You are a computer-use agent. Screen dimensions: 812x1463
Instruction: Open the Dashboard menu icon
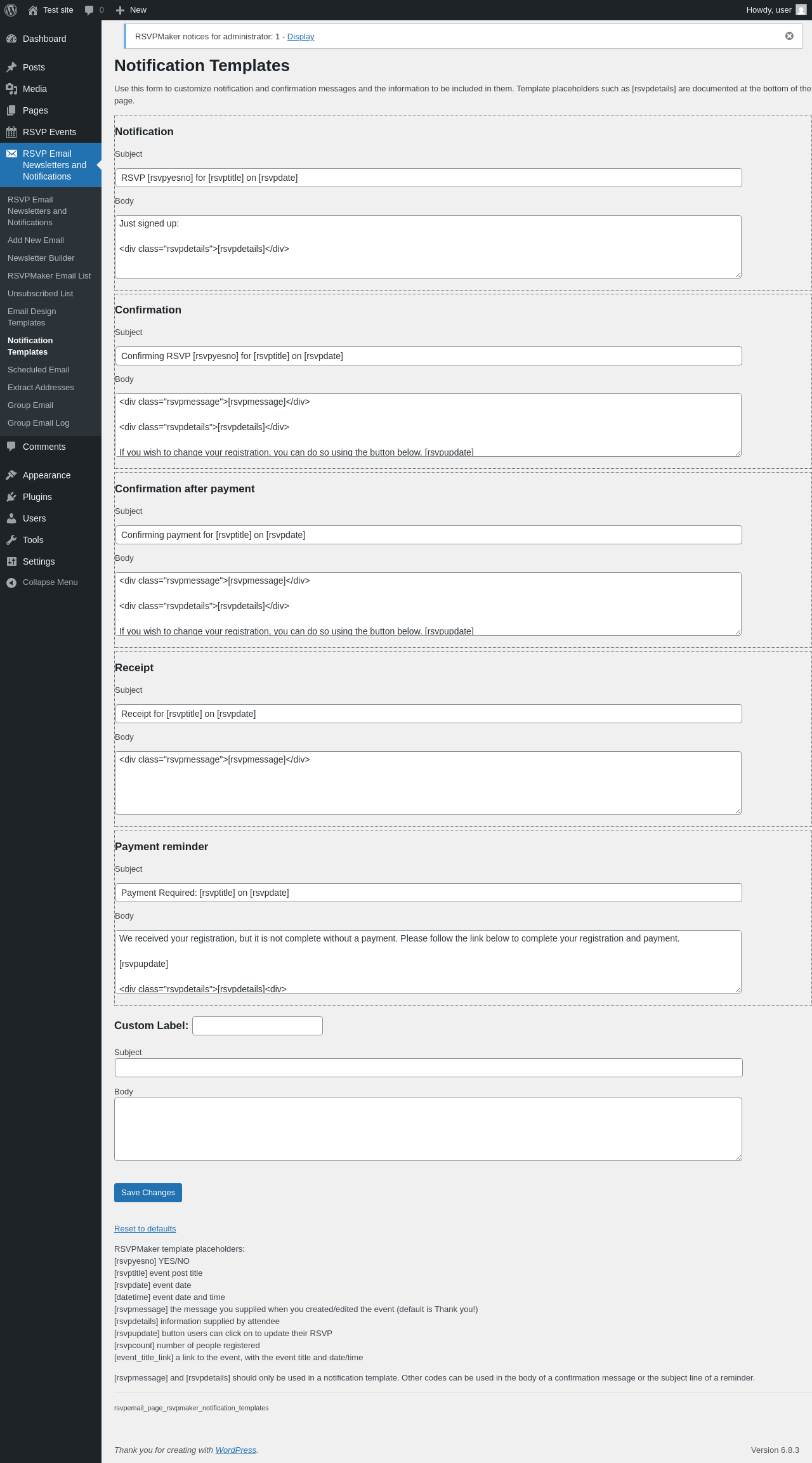[11, 39]
